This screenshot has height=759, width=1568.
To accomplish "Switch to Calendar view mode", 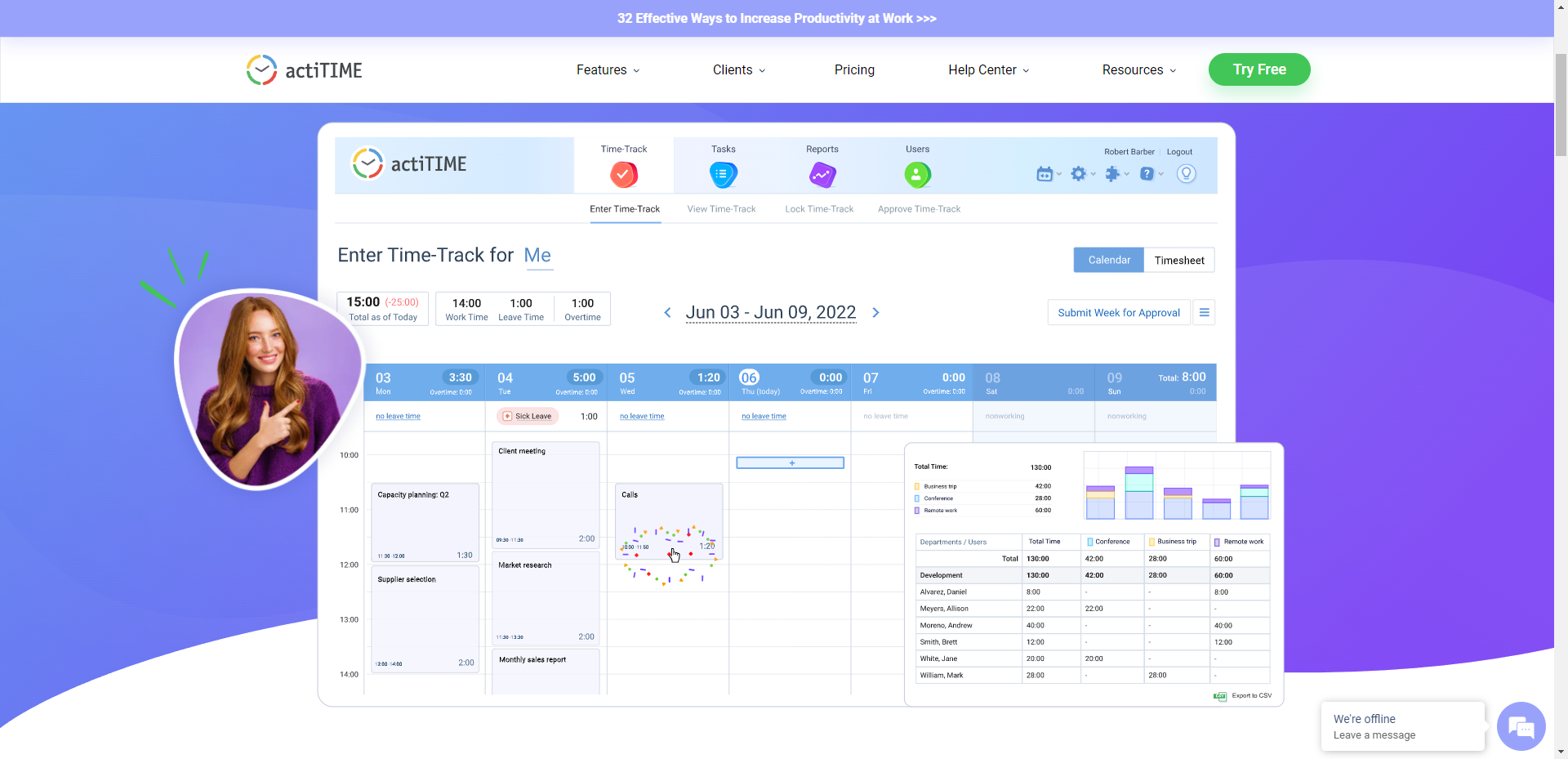I will 1108,260.
